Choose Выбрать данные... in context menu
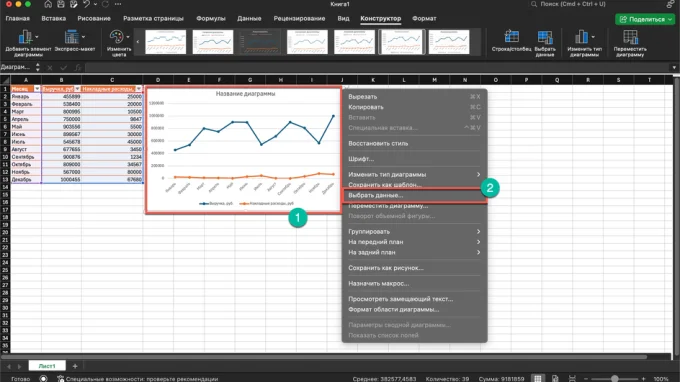The width and height of the screenshot is (680, 382). tap(414, 195)
